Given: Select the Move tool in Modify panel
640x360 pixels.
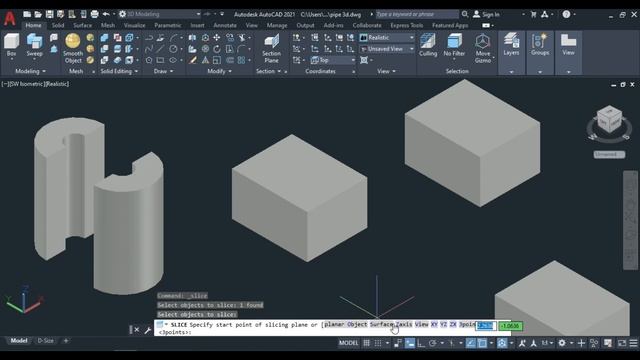Looking at the screenshot, I should [217, 38].
